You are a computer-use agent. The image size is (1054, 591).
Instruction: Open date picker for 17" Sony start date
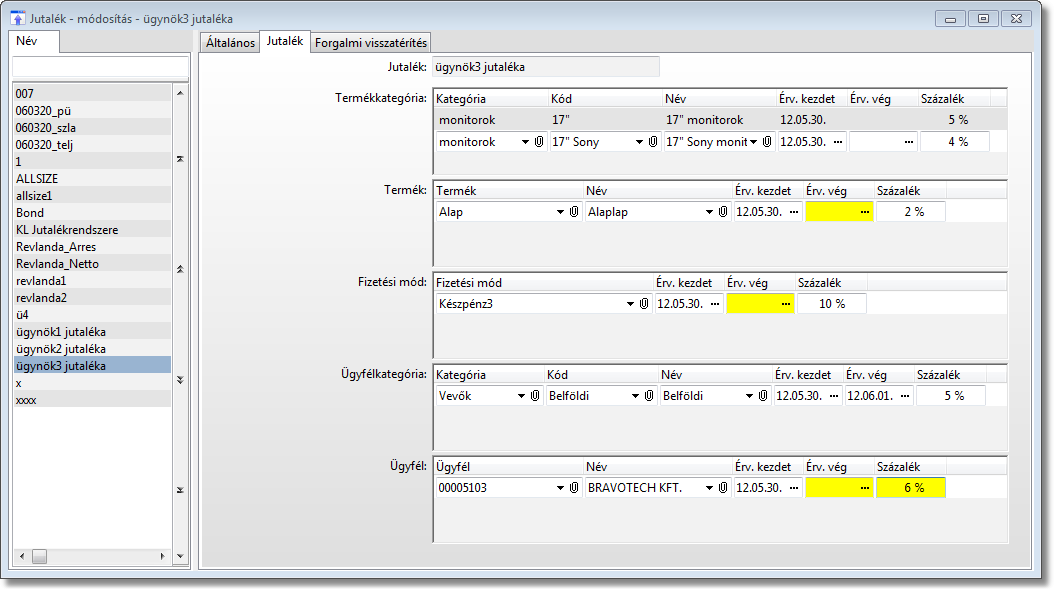(838, 142)
